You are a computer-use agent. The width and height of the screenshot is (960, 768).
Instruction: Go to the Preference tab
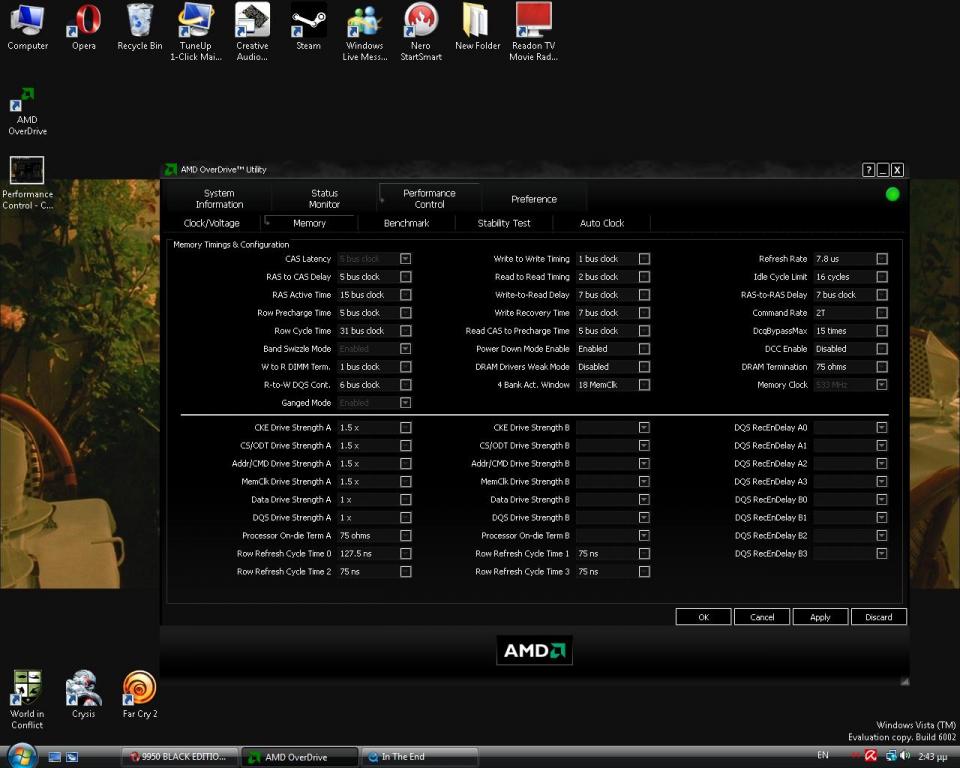(x=534, y=199)
